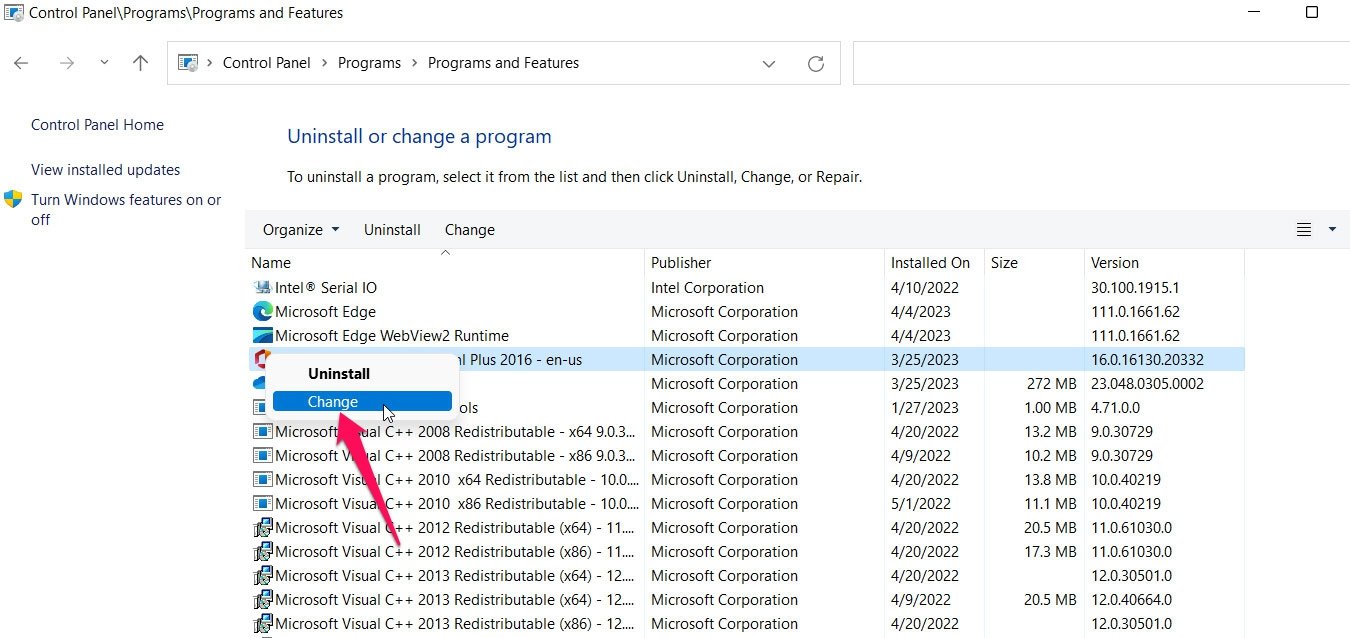Select Visual C++ 2012 Redistributable (x86) entry
The height and width of the screenshot is (638, 1350).
coord(456,552)
